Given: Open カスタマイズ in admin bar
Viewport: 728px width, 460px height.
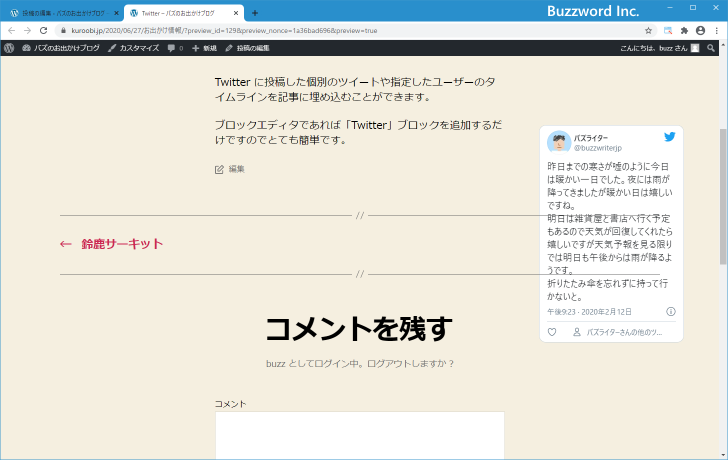Looking at the screenshot, I should tap(134, 48).
